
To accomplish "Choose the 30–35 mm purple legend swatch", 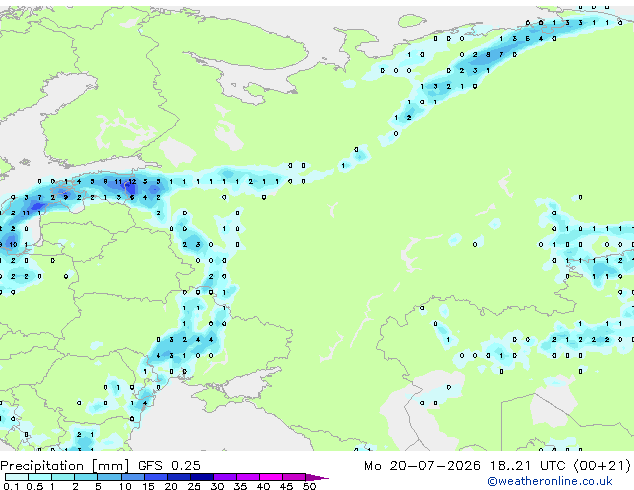I will click(x=225, y=477).
